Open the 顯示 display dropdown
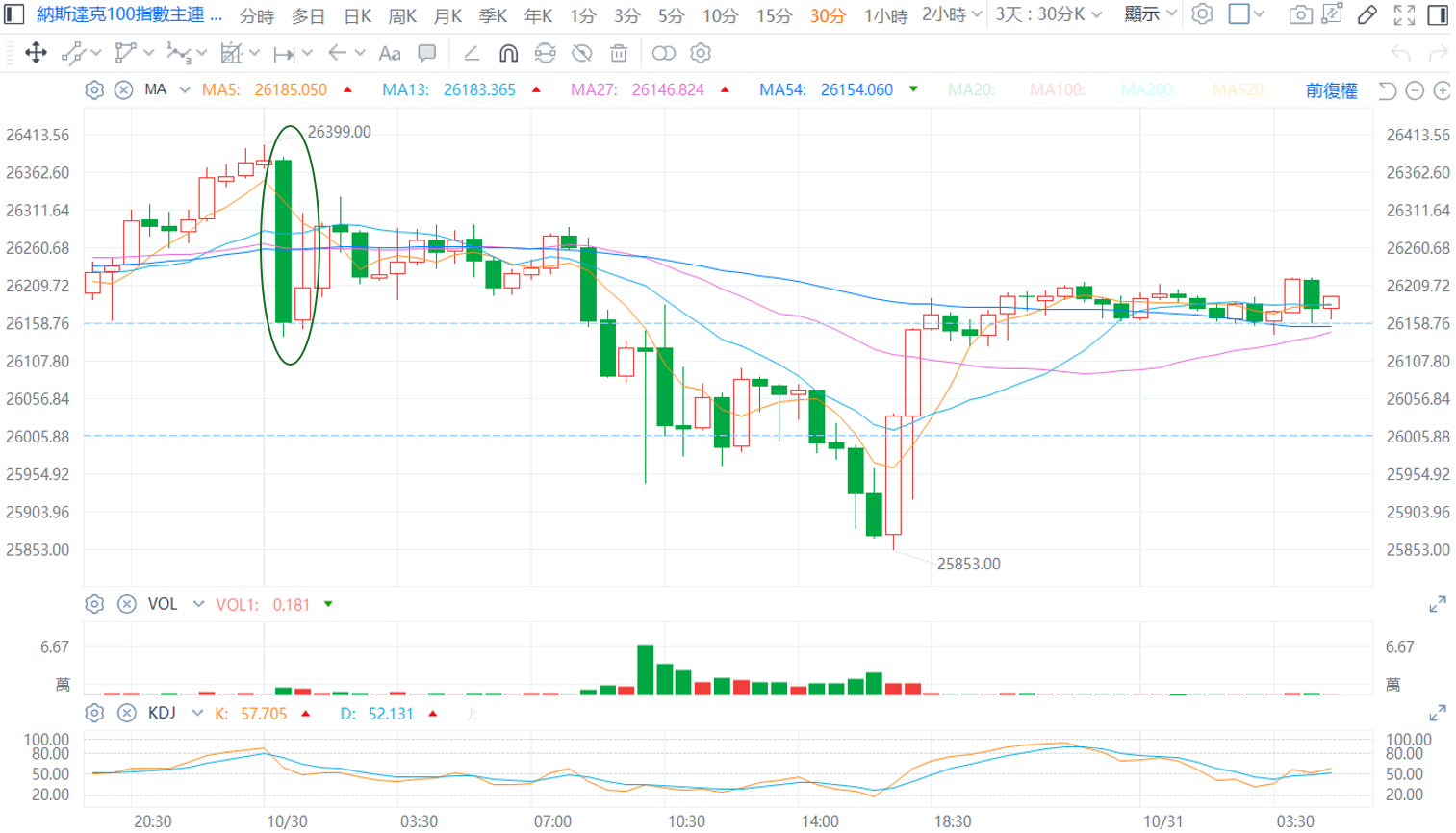1456x833 pixels. (1150, 14)
